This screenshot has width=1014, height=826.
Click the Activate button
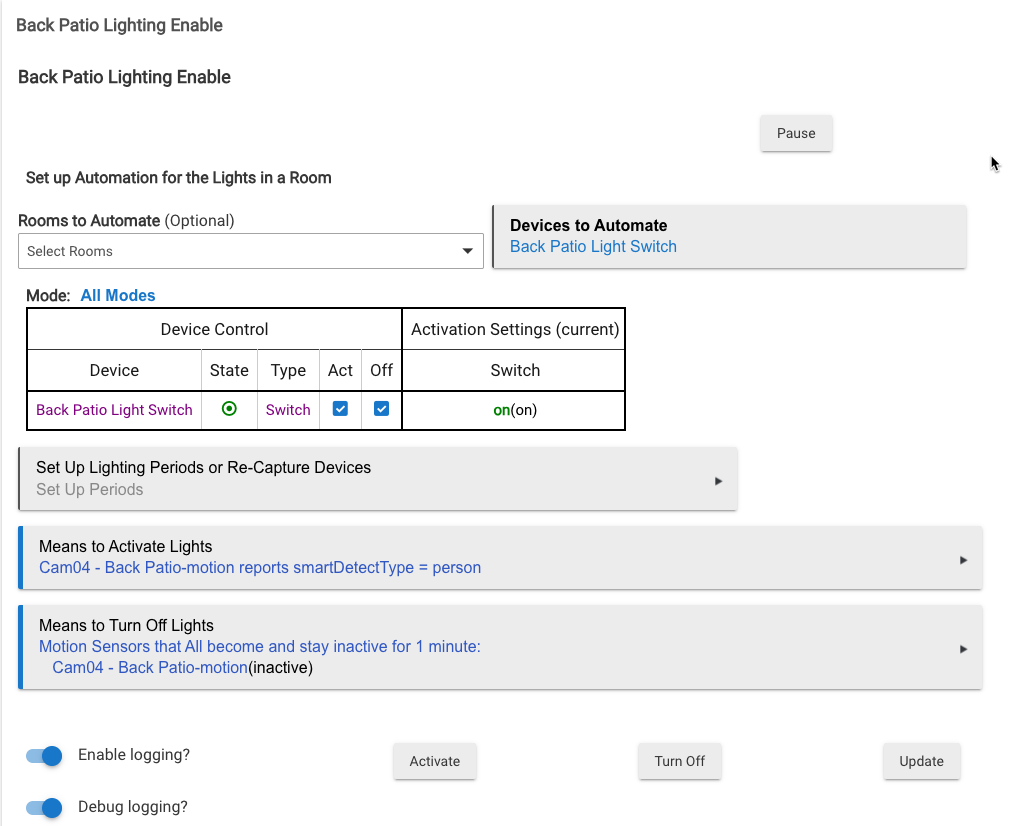click(435, 761)
